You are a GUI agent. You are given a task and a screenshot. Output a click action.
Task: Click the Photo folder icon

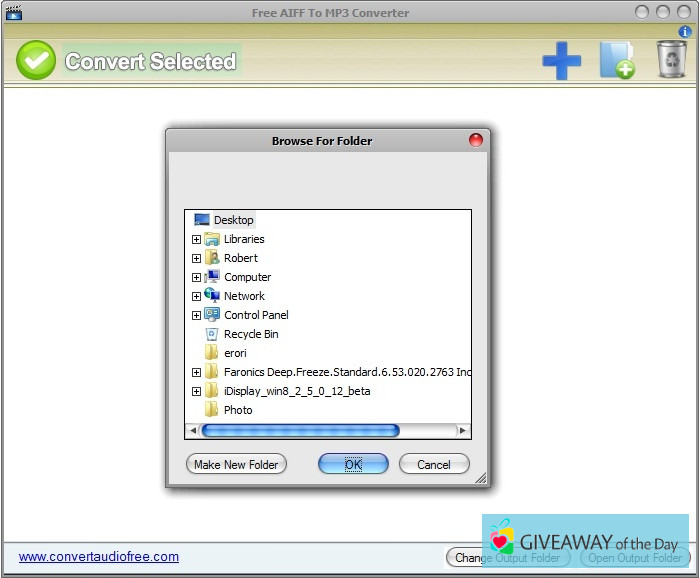click(212, 410)
